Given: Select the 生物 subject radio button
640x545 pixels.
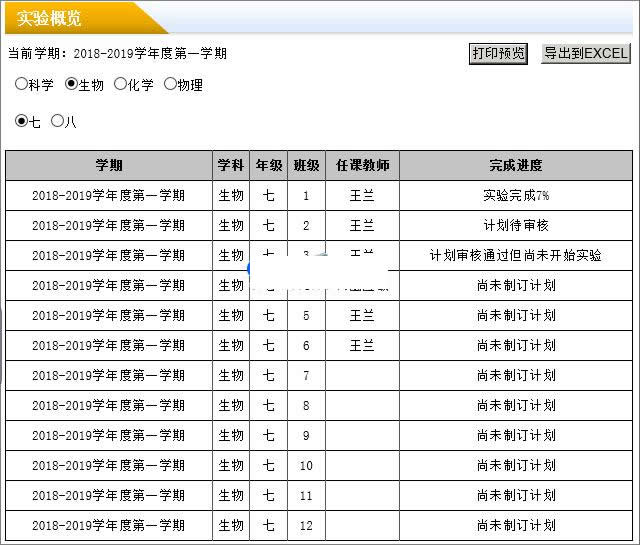Looking at the screenshot, I should 71,84.
